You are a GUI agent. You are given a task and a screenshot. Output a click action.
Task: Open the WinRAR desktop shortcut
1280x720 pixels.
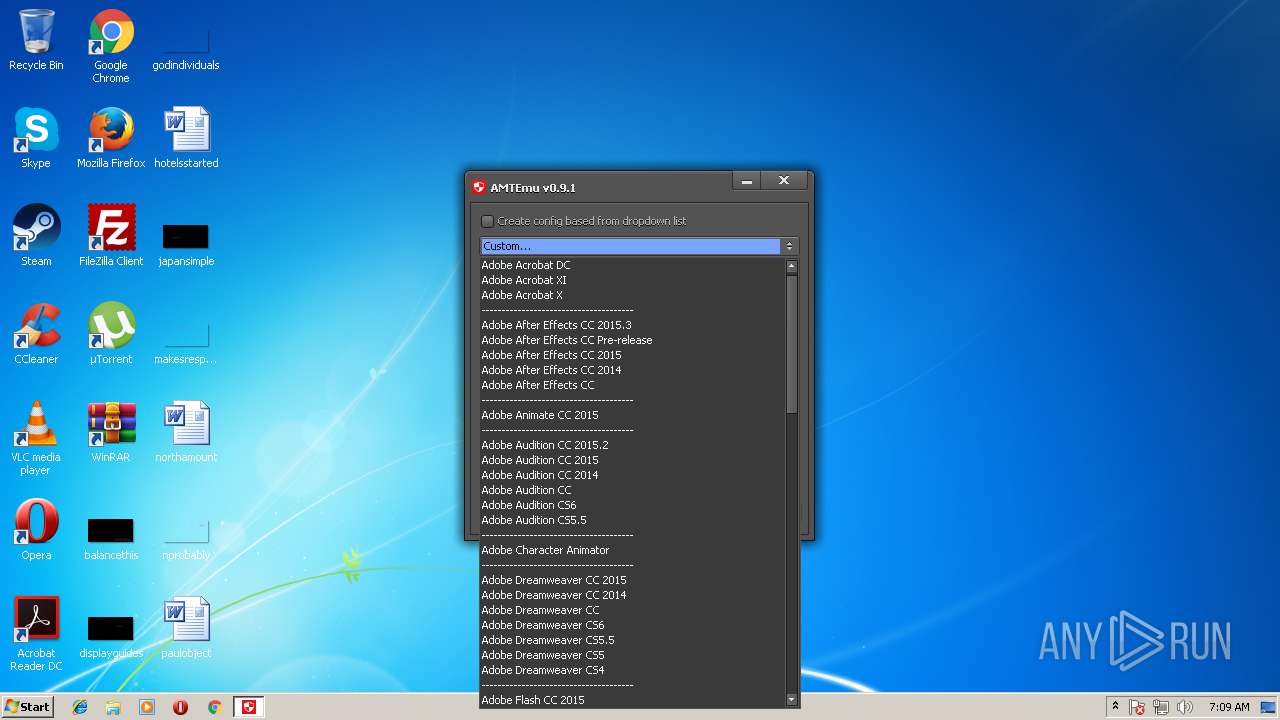tap(111, 432)
